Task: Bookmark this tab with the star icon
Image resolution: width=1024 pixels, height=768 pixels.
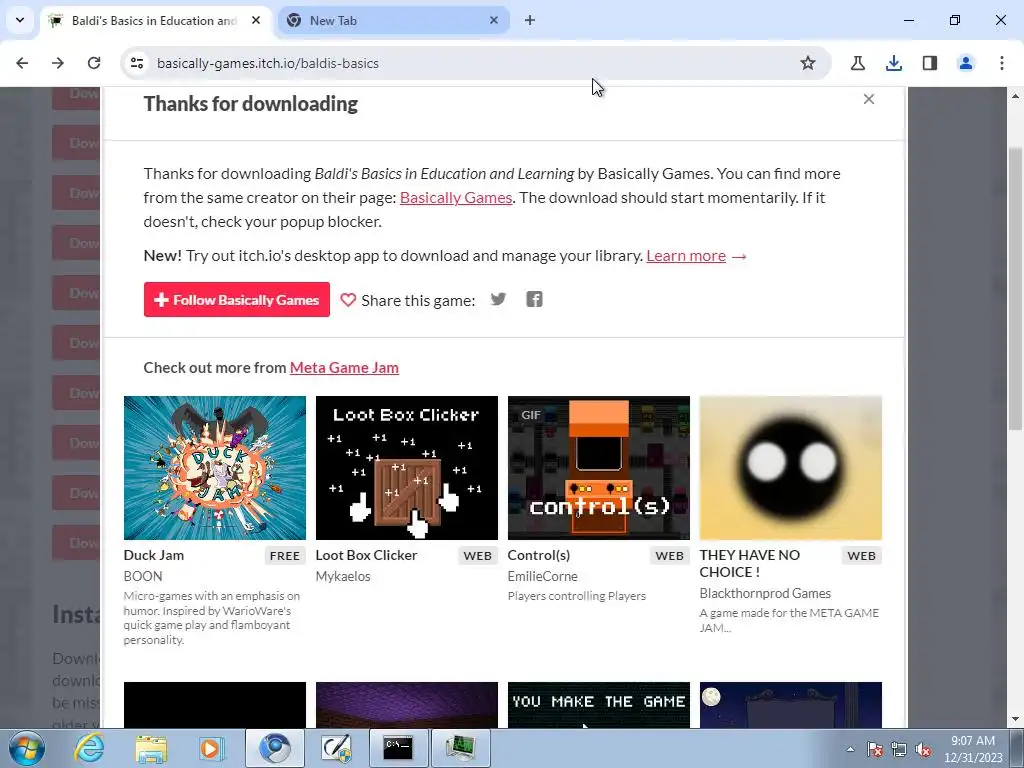Action: pos(808,63)
